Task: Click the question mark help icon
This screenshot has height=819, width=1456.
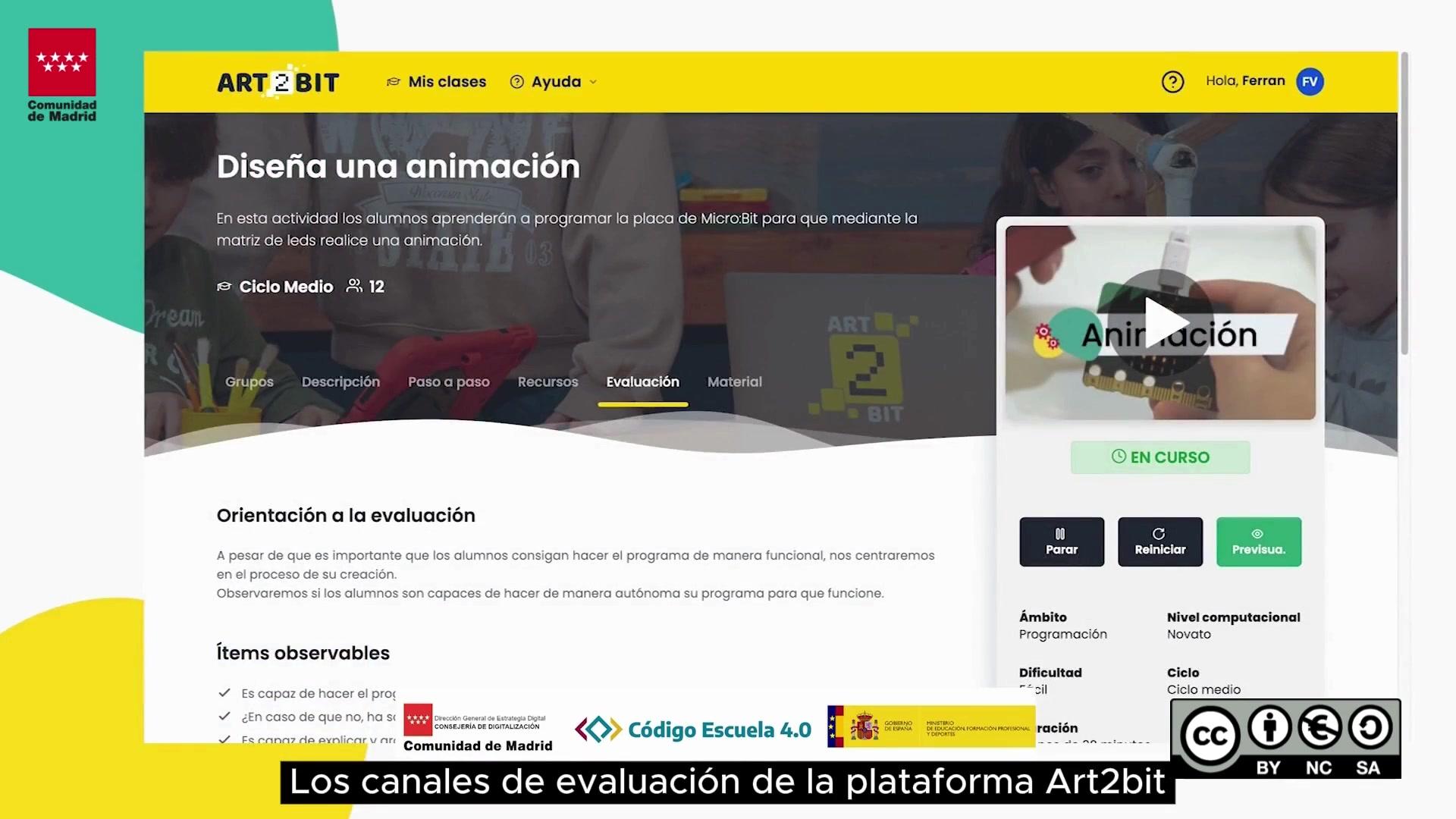Action: (x=1172, y=82)
